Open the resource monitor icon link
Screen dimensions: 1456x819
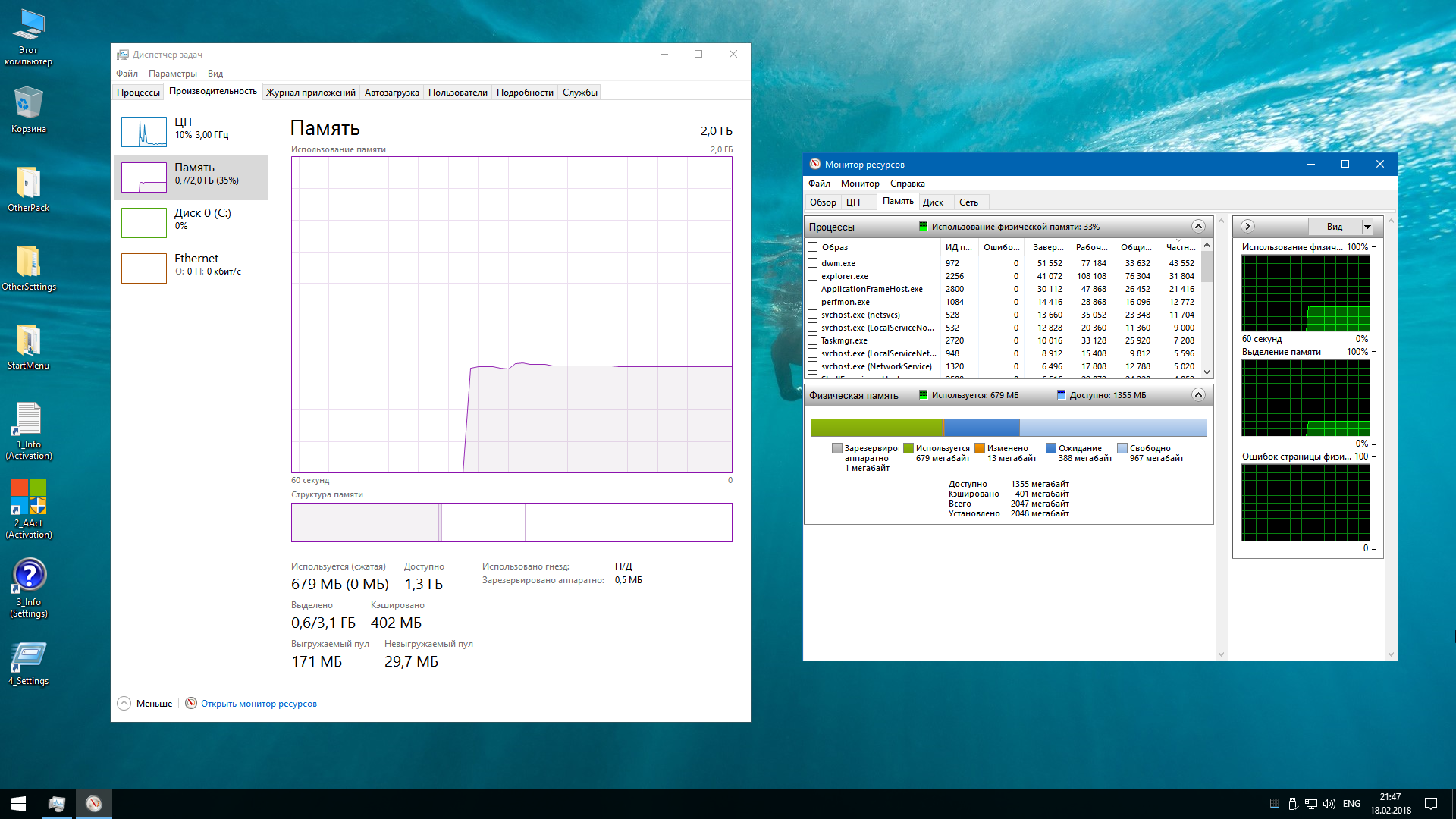coord(191,703)
